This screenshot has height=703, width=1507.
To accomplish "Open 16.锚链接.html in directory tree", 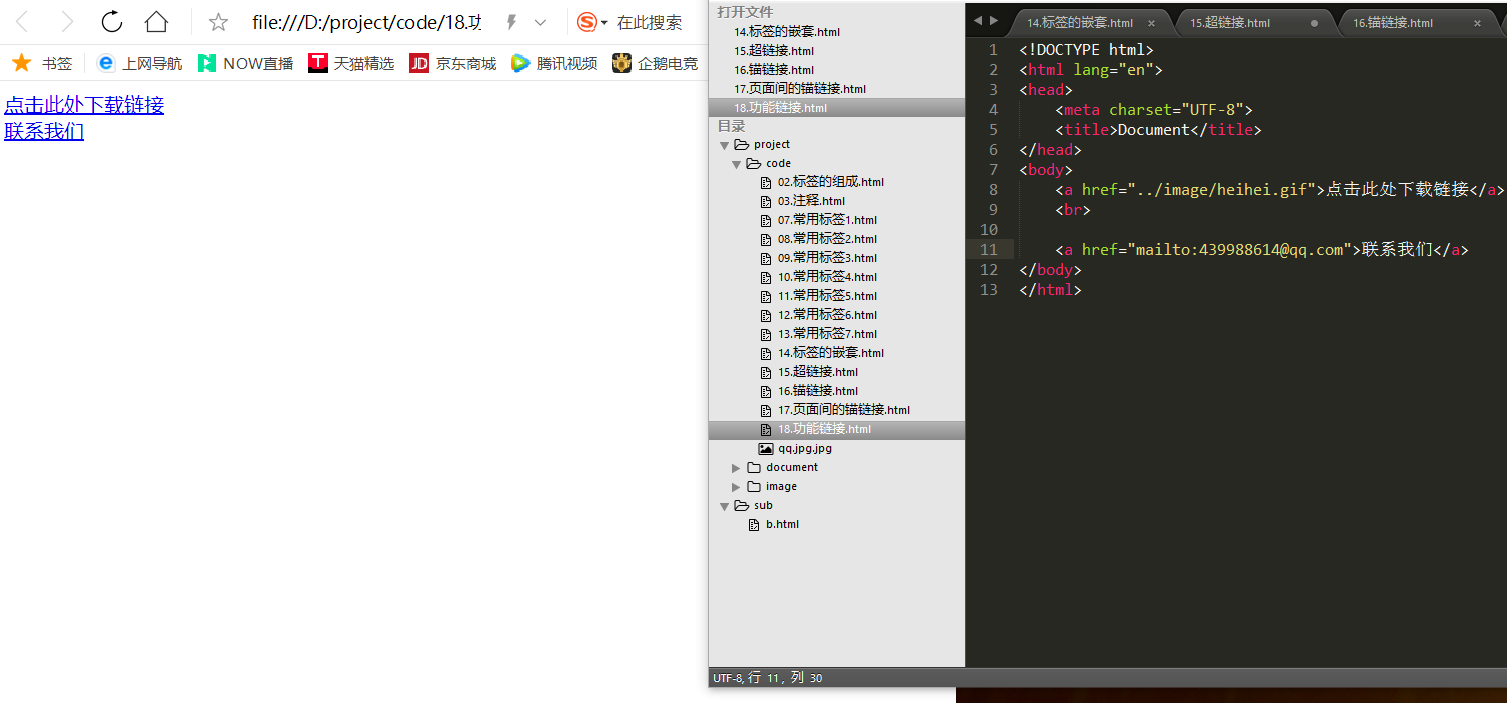I will pos(818,391).
